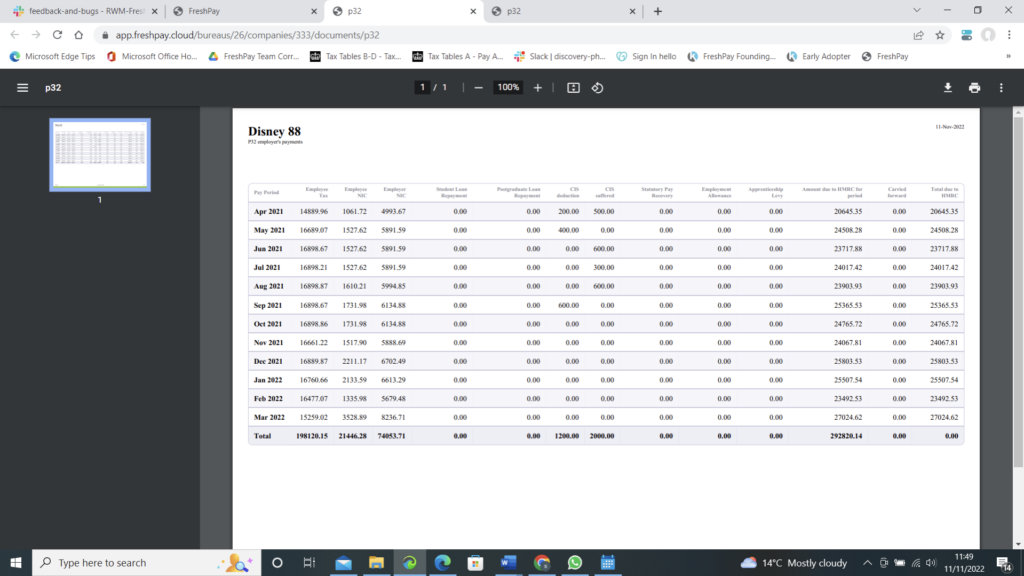
Task: Reload the current page
Action: pyautogui.click(x=57, y=35)
